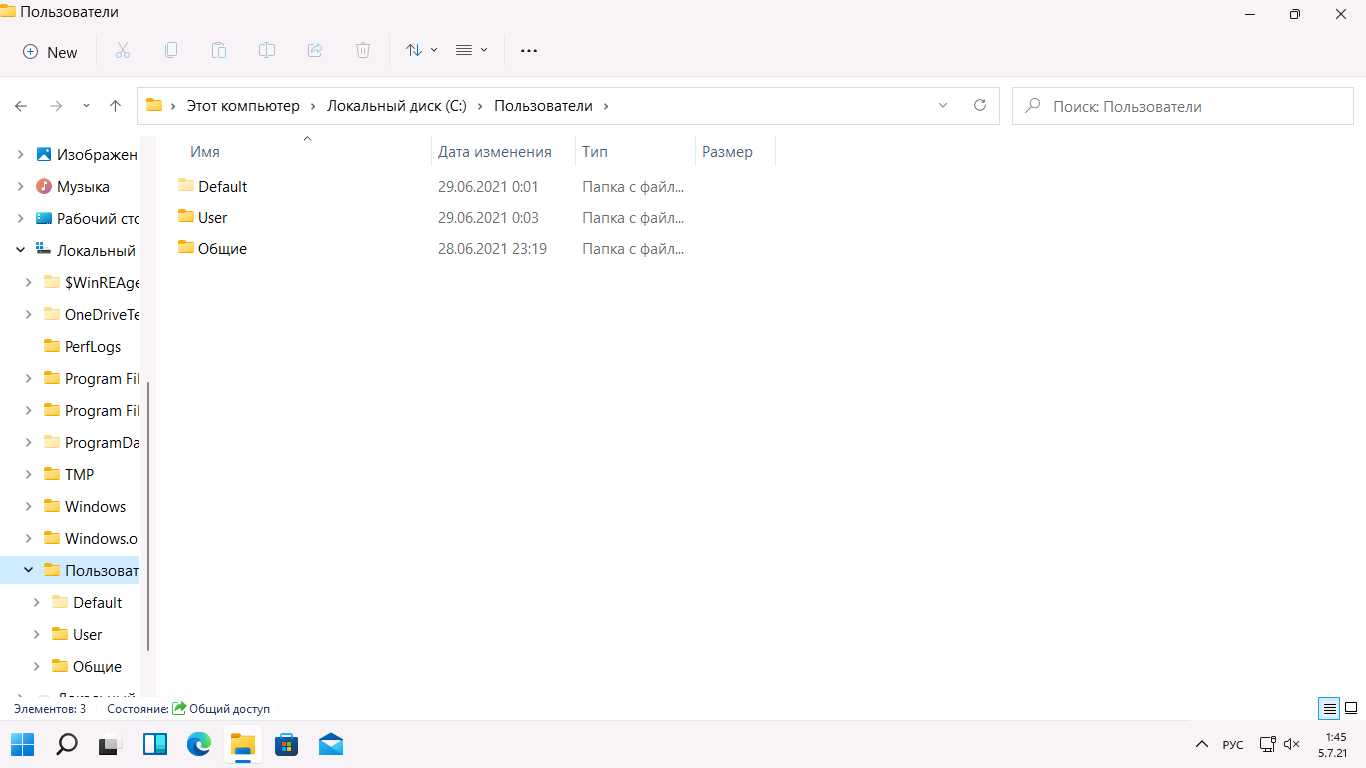Viewport: 1366px width, 768px height.
Task: Go back with the left arrow
Action: pyautogui.click(x=21, y=106)
